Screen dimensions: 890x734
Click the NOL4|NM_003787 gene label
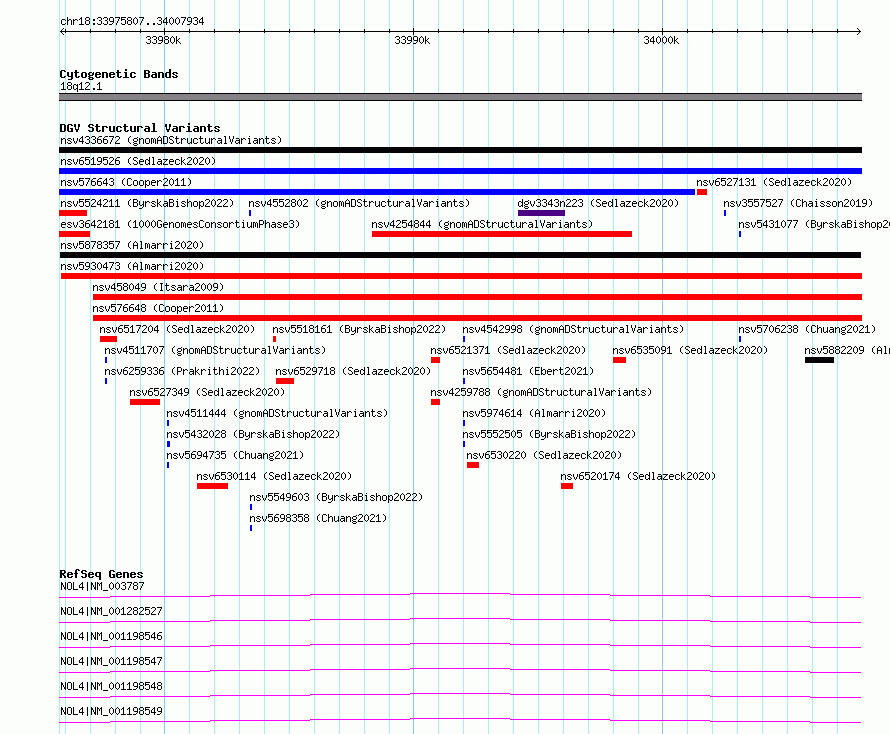coord(102,586)
